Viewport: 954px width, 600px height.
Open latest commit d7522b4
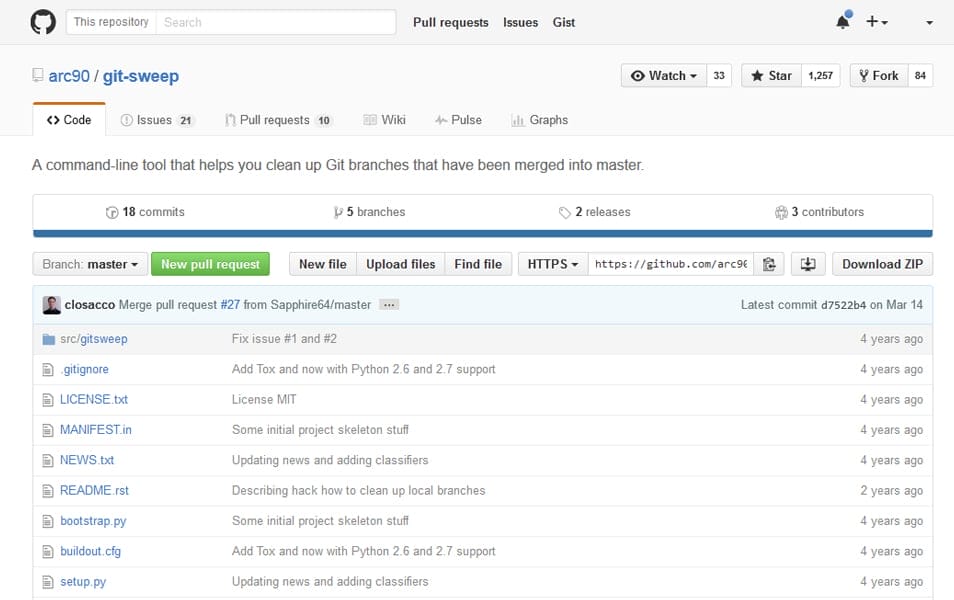pos(843,305)
